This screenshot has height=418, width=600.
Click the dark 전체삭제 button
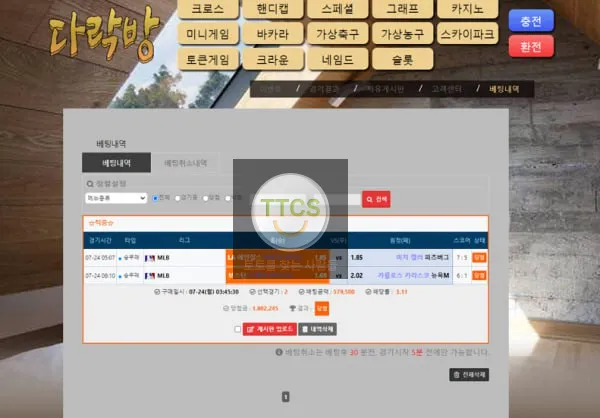(469, 375)
